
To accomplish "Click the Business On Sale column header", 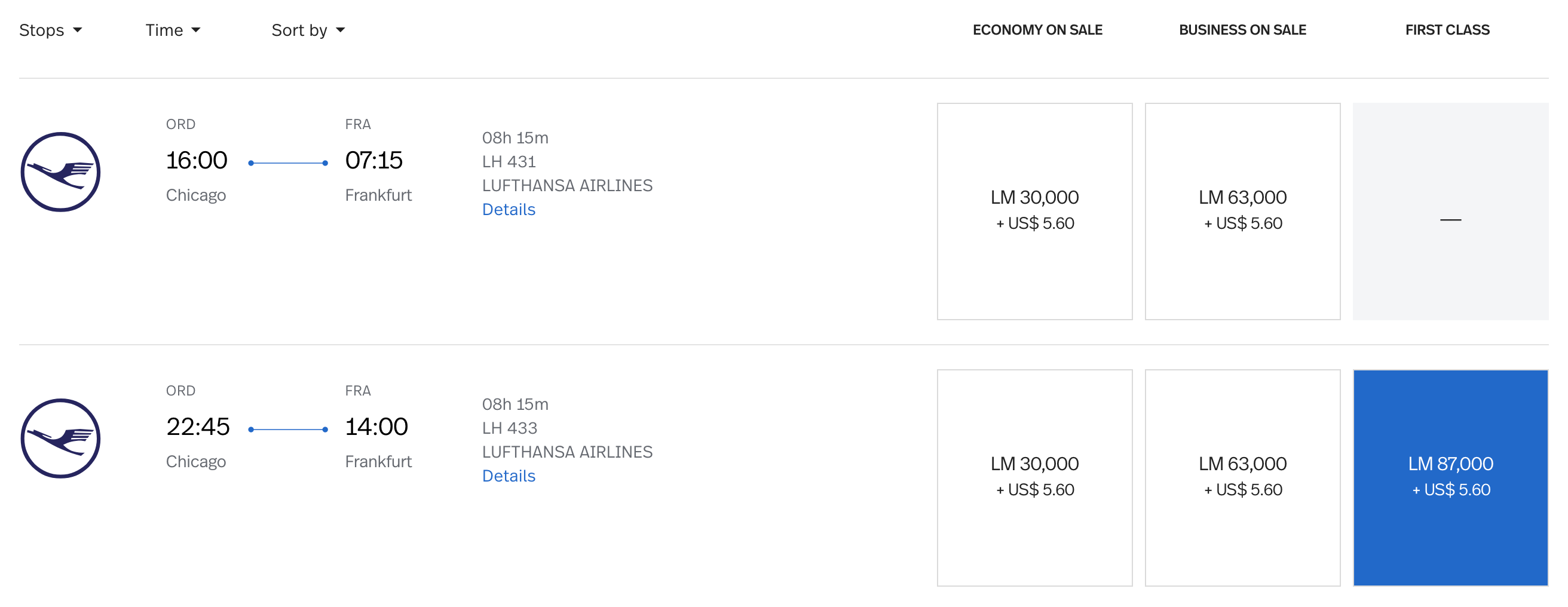I will pyautogui.click(x=1242, y=30).
